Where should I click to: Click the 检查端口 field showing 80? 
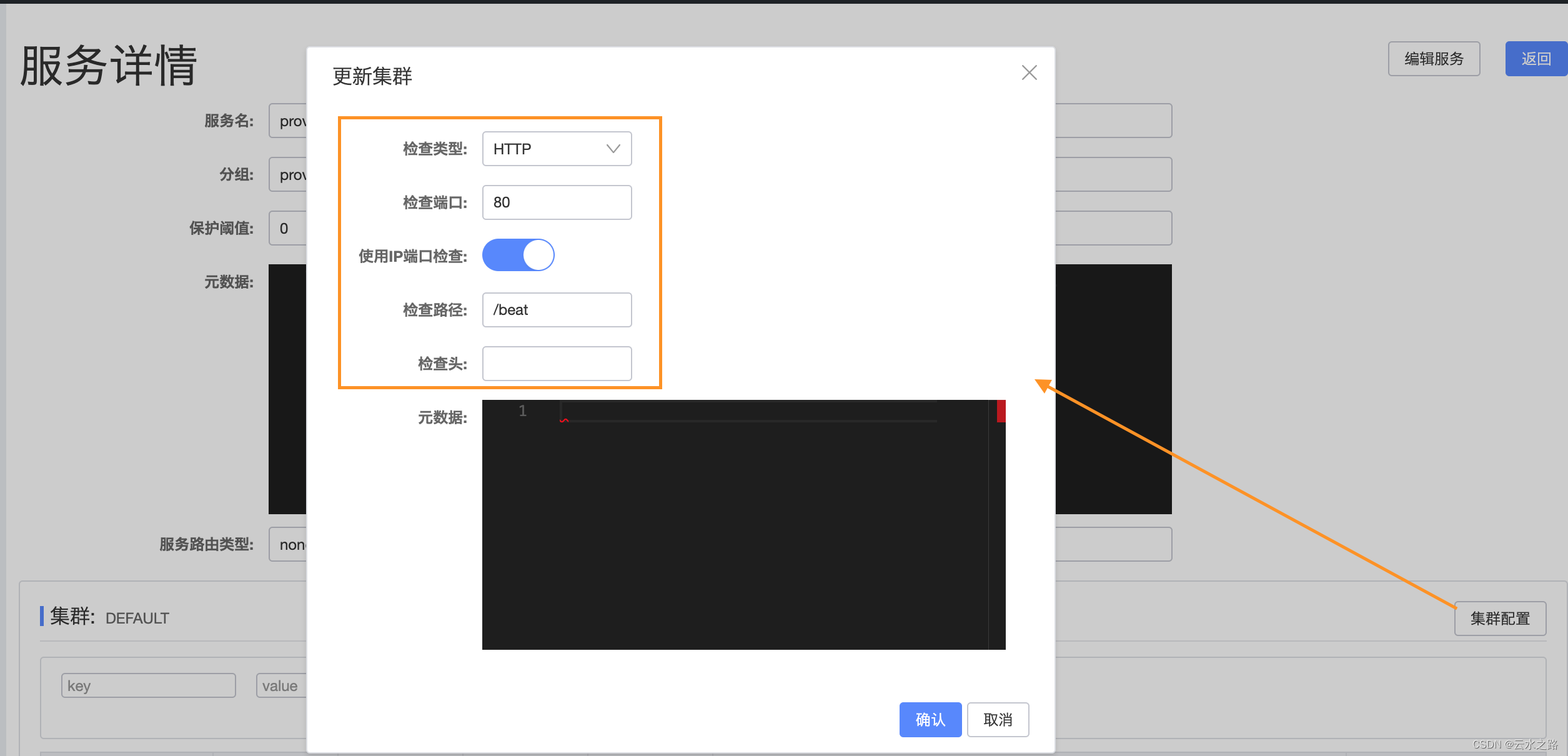pos(556,202)
